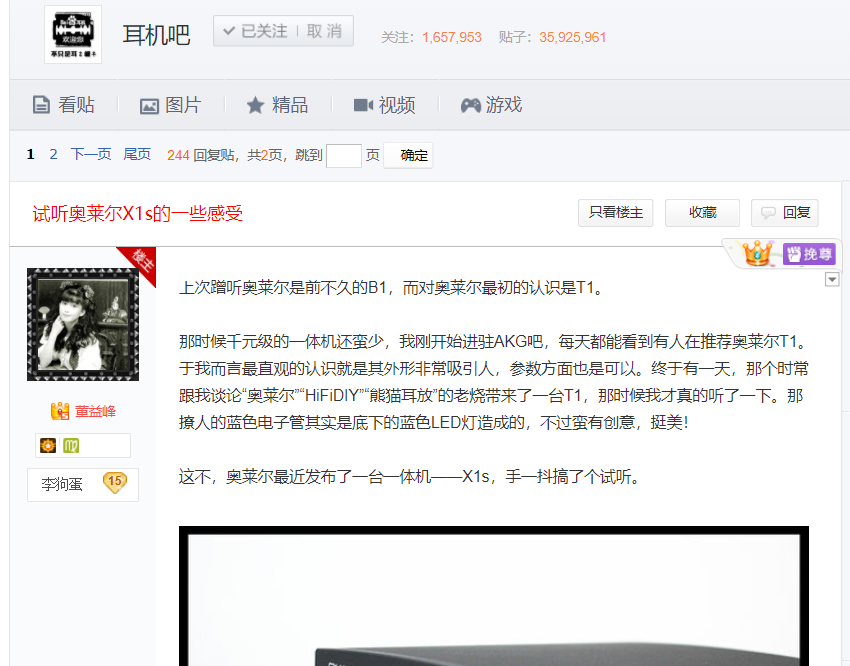Click the thread title 试听奥莱尔X1s的一些感受
850x666 pixels.
click(x=137, y=214)
